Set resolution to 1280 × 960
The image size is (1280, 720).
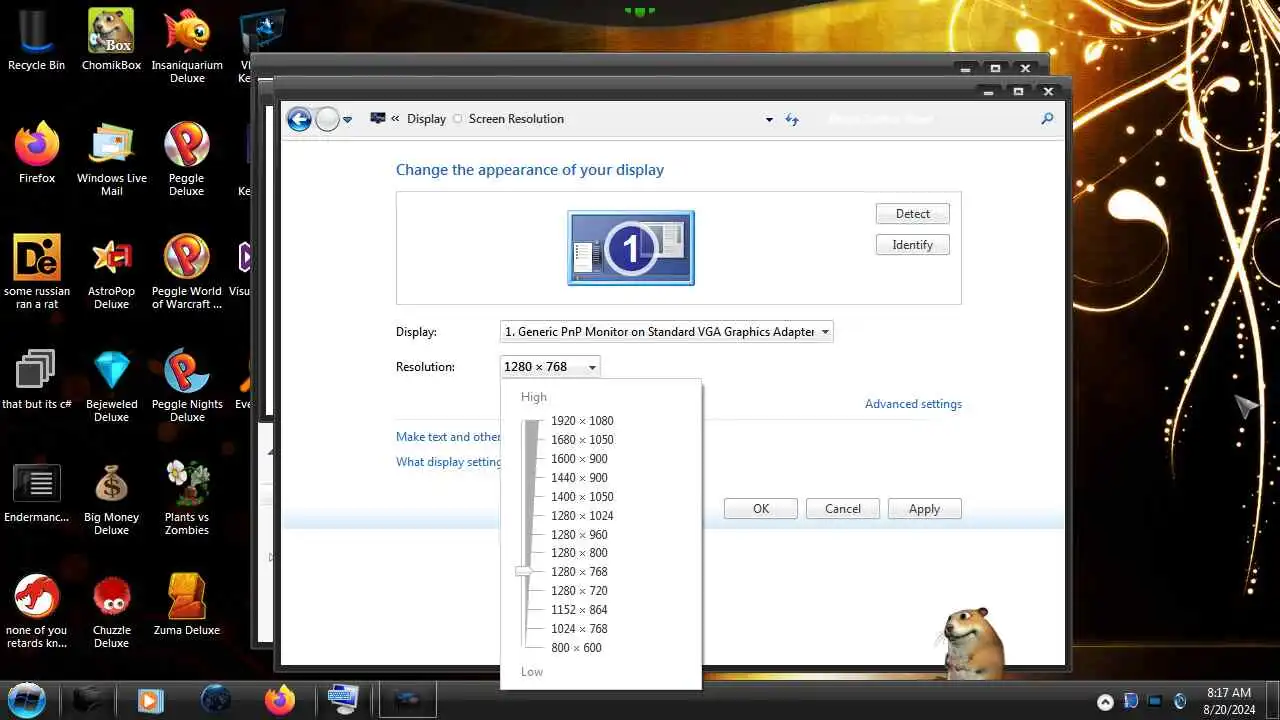pyautogui.click(x=579, y=535)
